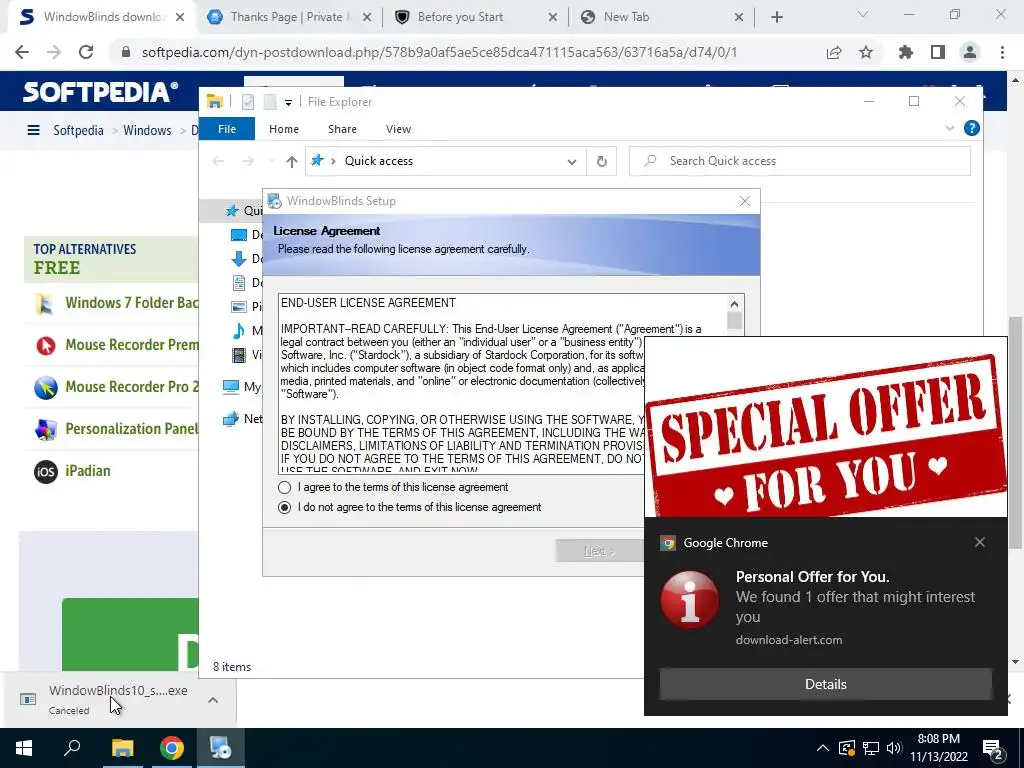Open Chrome from the taskbar
1024x768 pixels.
point(172,748)
